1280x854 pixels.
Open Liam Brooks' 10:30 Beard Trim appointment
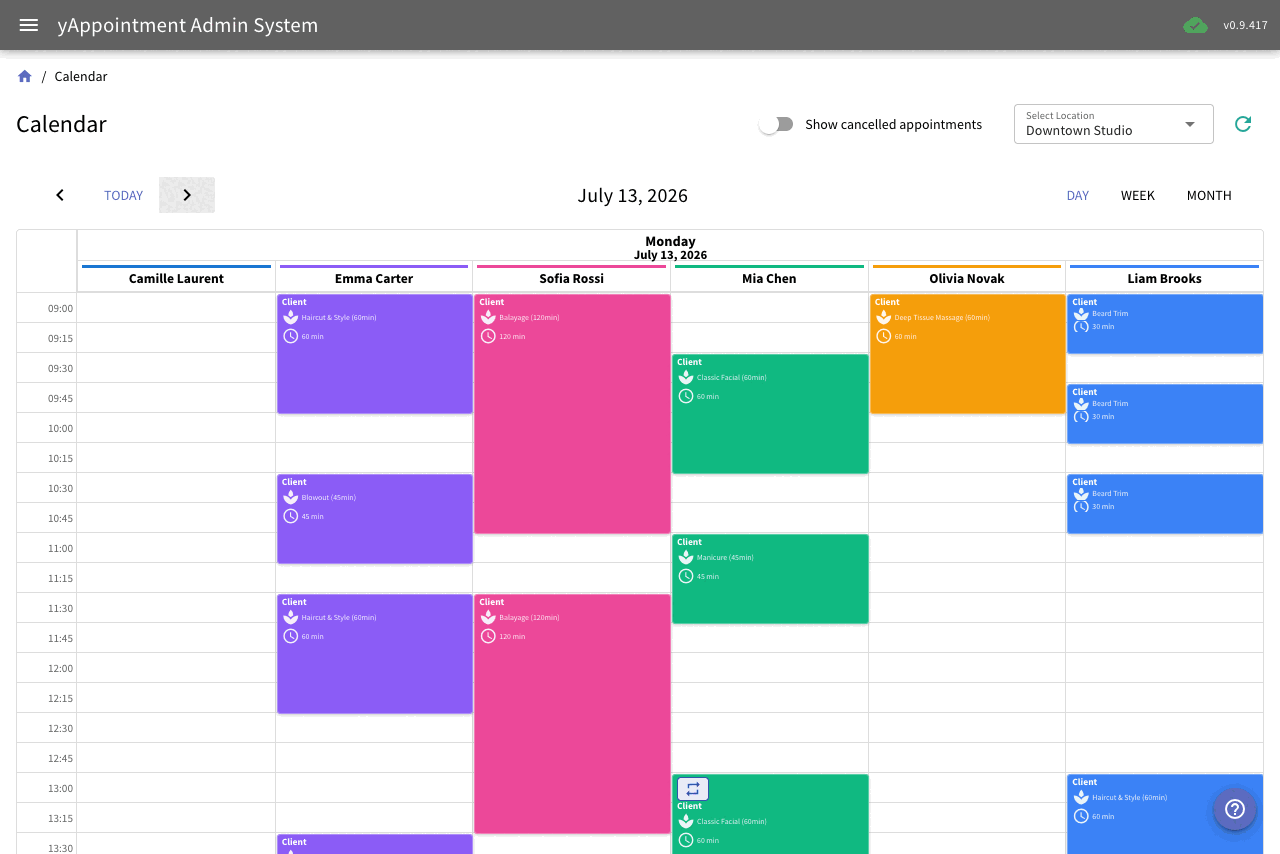pyautogui.click(x=1165, y=504)
